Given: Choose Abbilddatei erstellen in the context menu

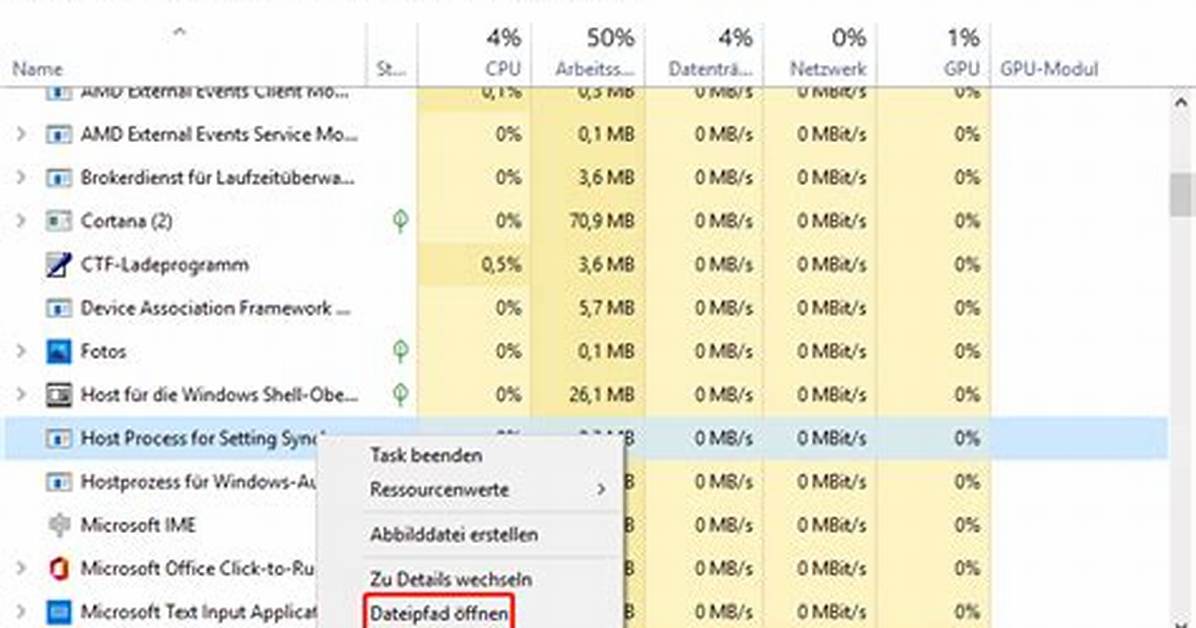Looking at the screenshot, I should click(454, 534).
